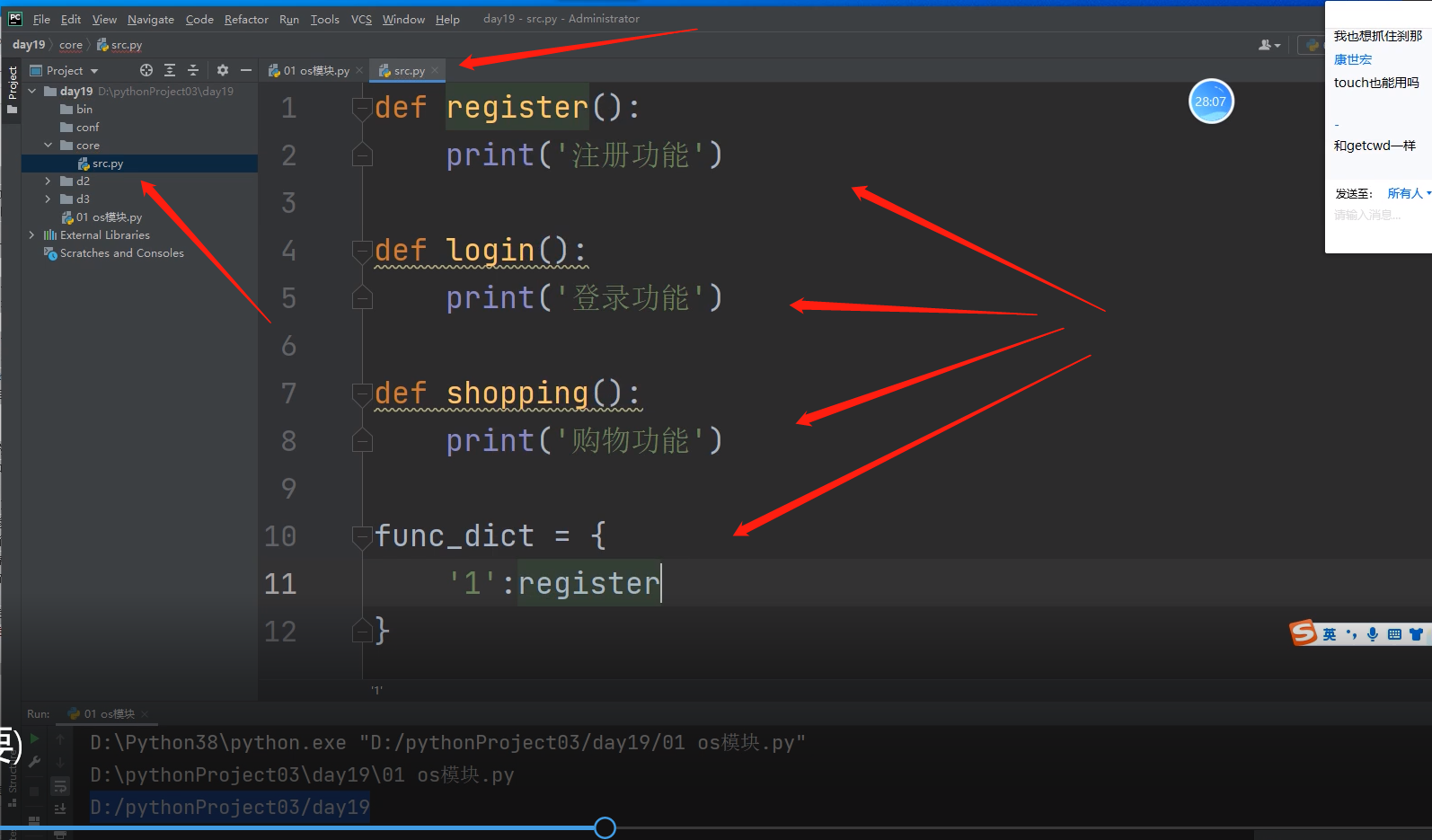Click the Sogou soft keyboard icon
Image resolution: width=1432 pixels, height=840 pixels.
pyautogui.click(x=1394, y=634)
